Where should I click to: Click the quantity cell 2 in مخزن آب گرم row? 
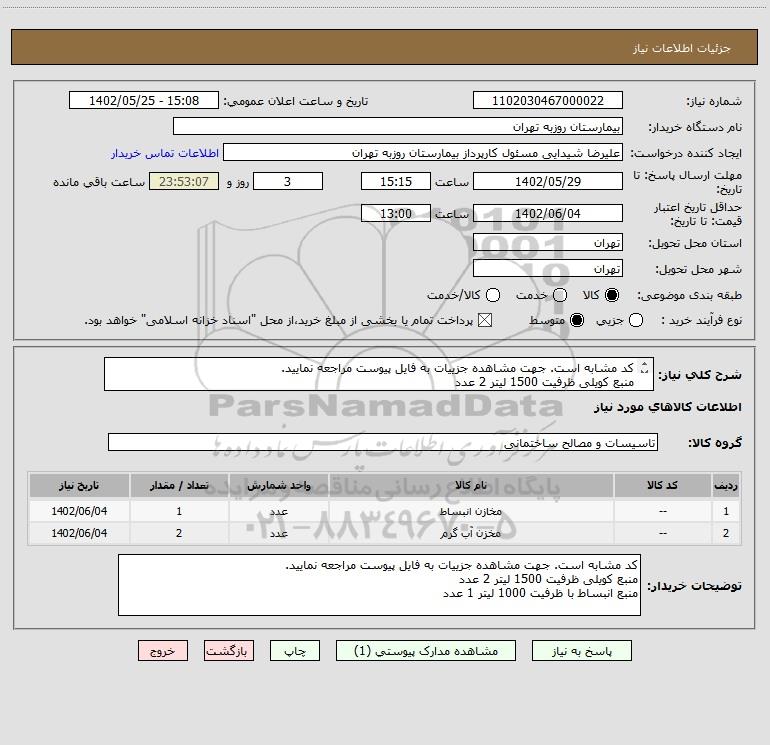(179, 533)
